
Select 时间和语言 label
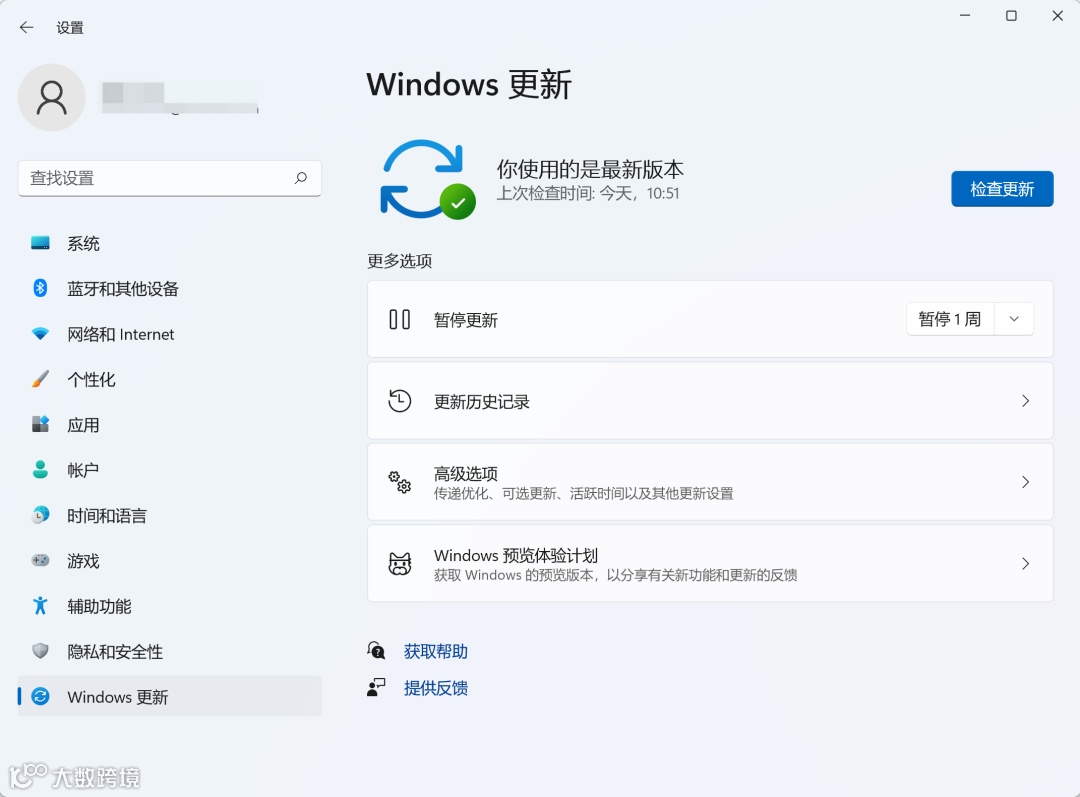click(107, 516)
